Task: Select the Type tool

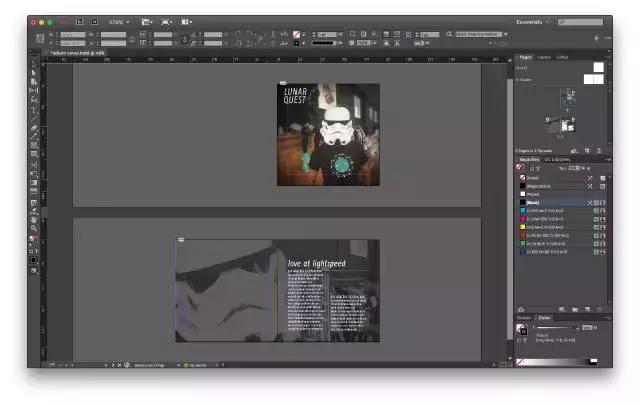Action: coord(34,110)
